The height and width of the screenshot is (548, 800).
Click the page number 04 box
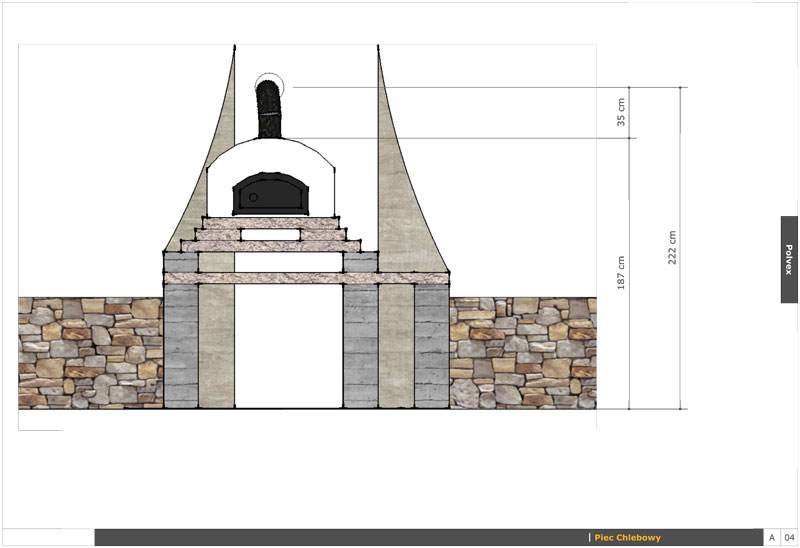[x=789, y=538]
